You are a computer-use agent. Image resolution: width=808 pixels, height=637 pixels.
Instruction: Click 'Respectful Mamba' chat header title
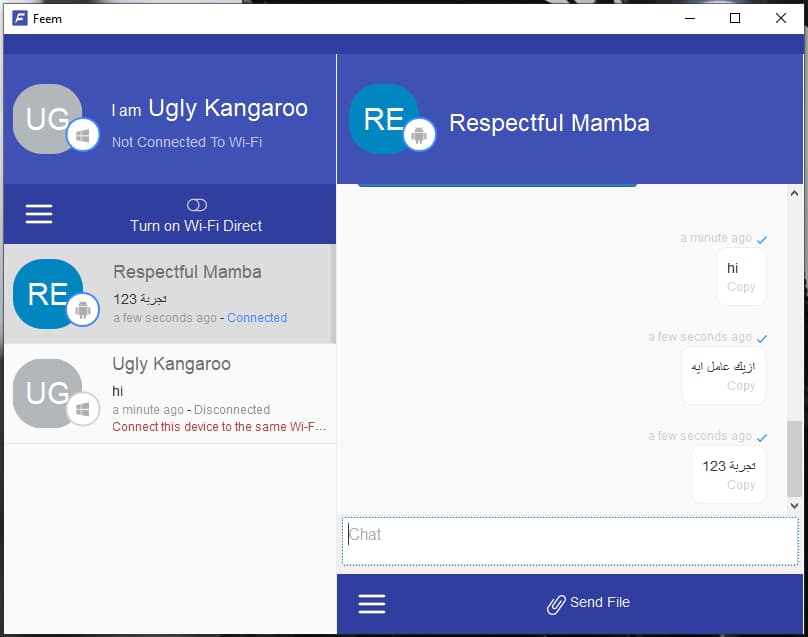click(x=549, y=123)
